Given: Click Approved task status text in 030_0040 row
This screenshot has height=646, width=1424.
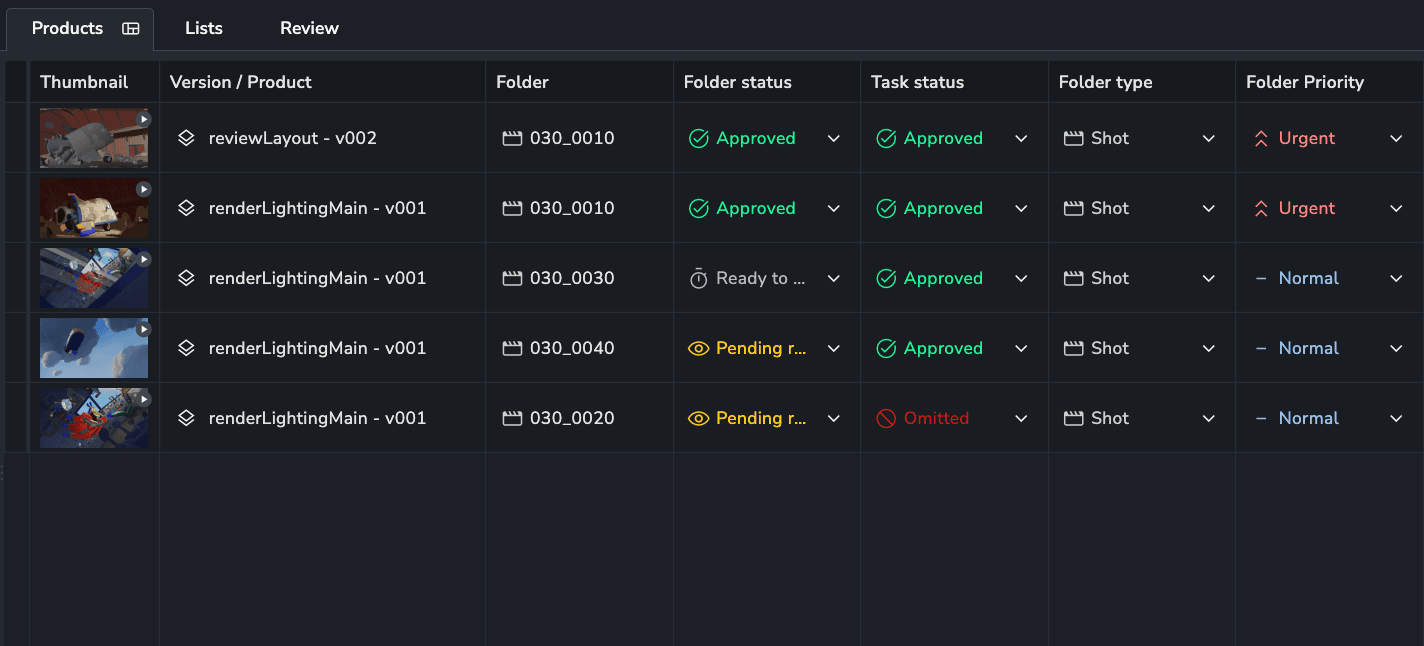Looking at the screenshot, I should [x=943, y=348].
